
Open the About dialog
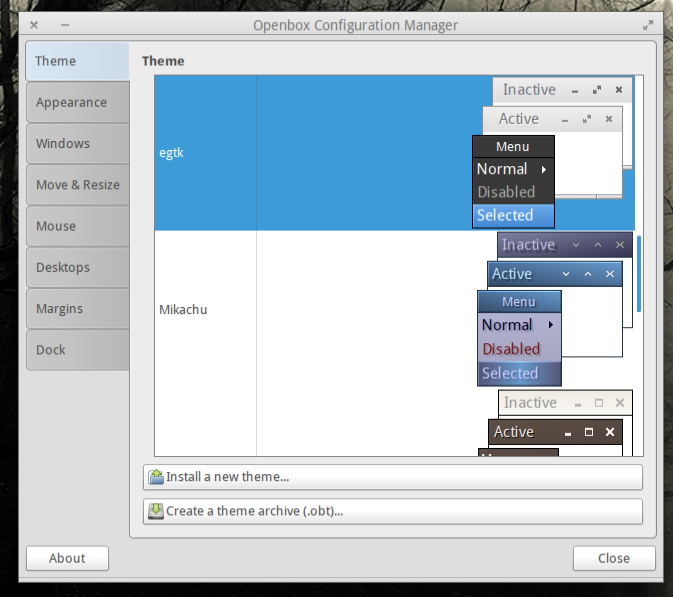pyautogui.click(x=67, y=558)
